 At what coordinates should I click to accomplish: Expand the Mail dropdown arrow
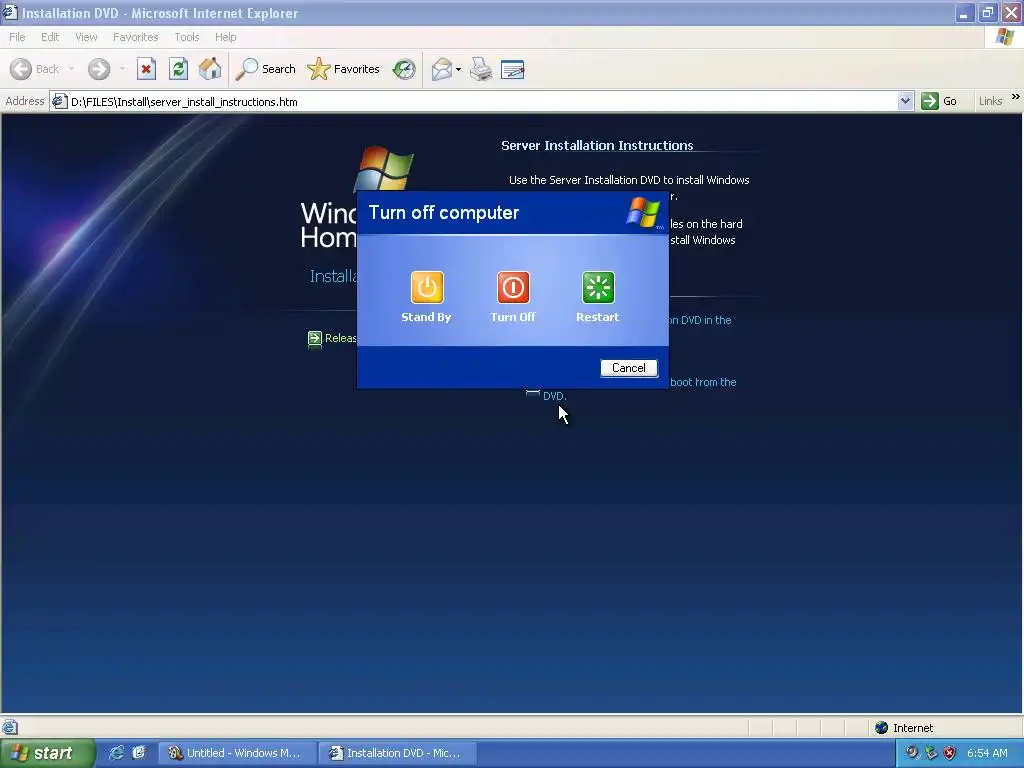tap(458, 69)
